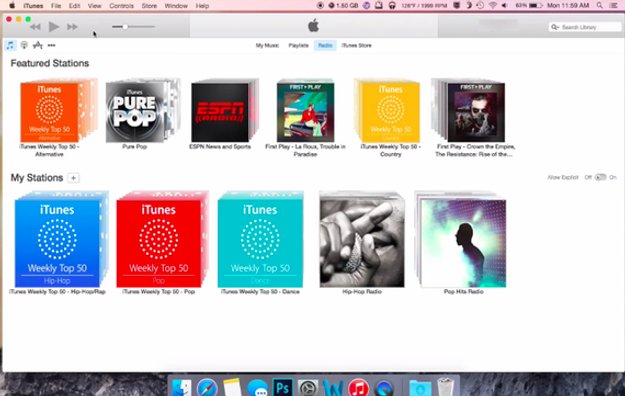The width and height of the screenshot is (625, 396).
Task: Click 'iTunes Weekly Top 50 - Pop' label
Action: (x=159, y=292)
